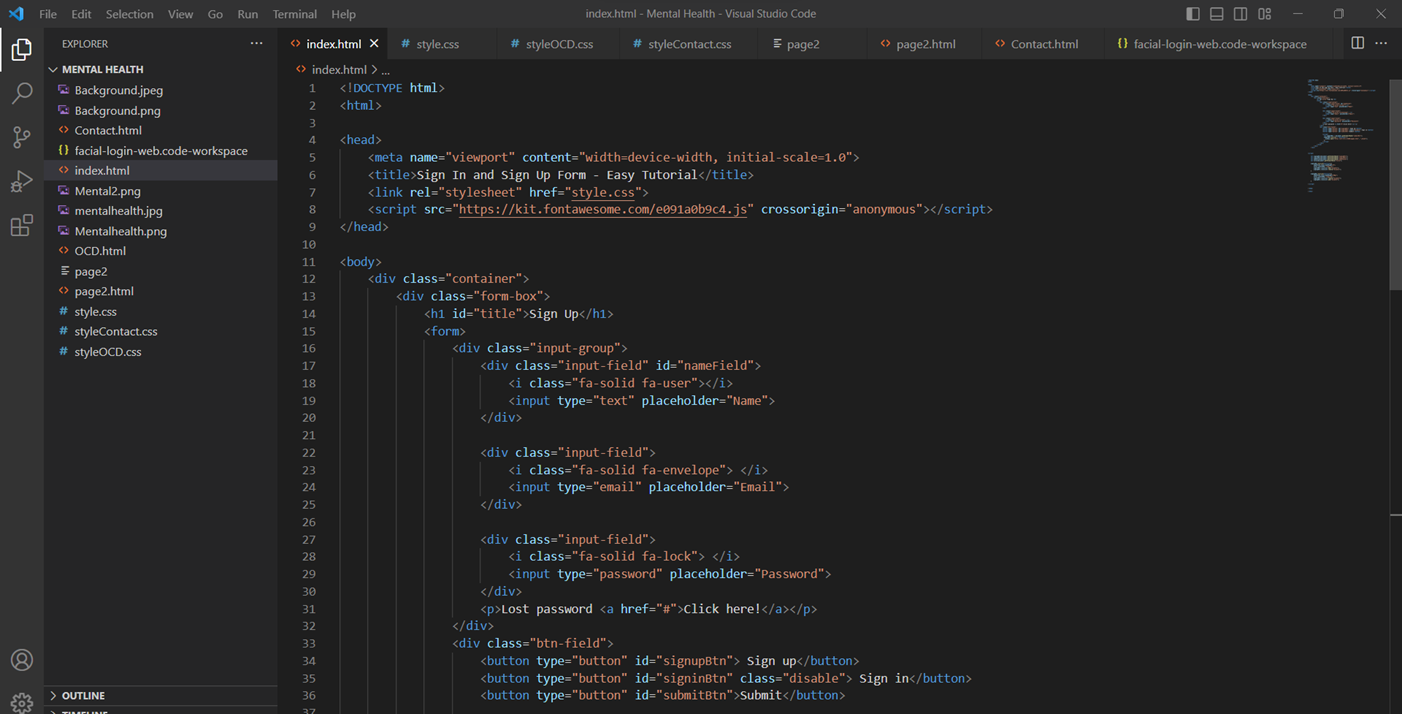Click index.html in the breadcrumb

point(339,70)
